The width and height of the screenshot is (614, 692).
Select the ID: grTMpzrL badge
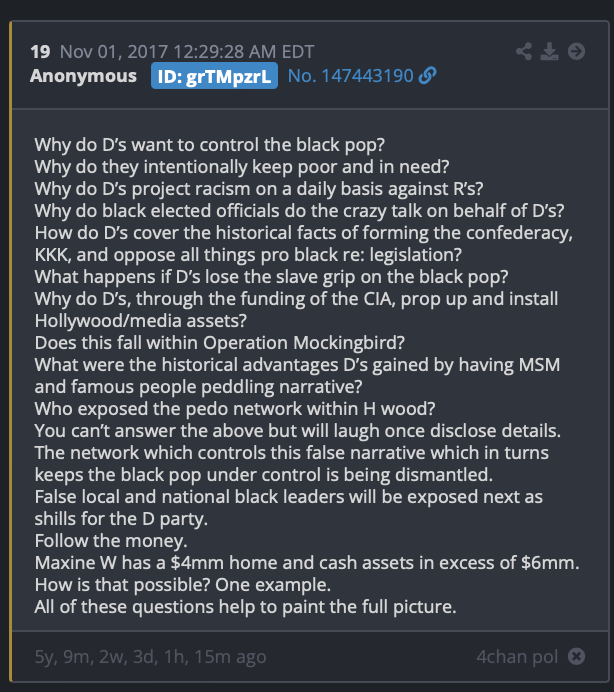[x=214, y=76]
